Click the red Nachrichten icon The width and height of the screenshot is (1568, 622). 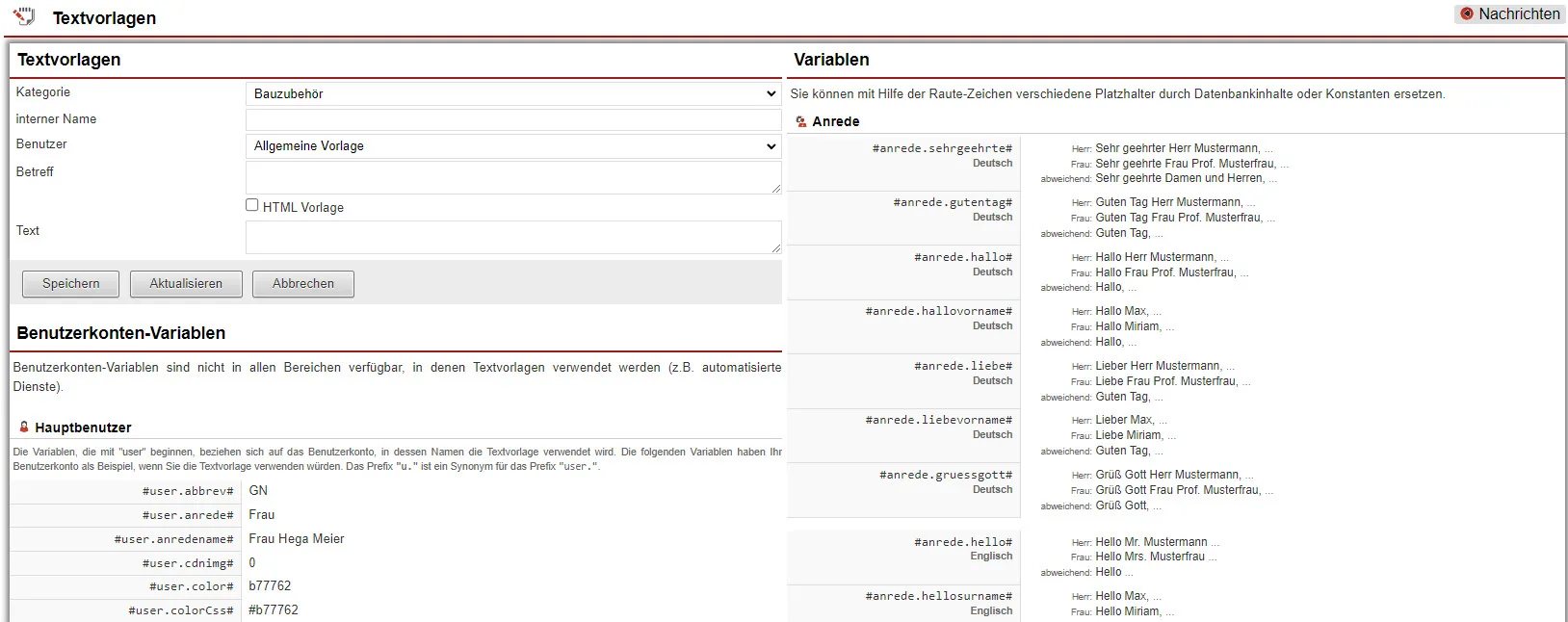[x=1467, y=13]
